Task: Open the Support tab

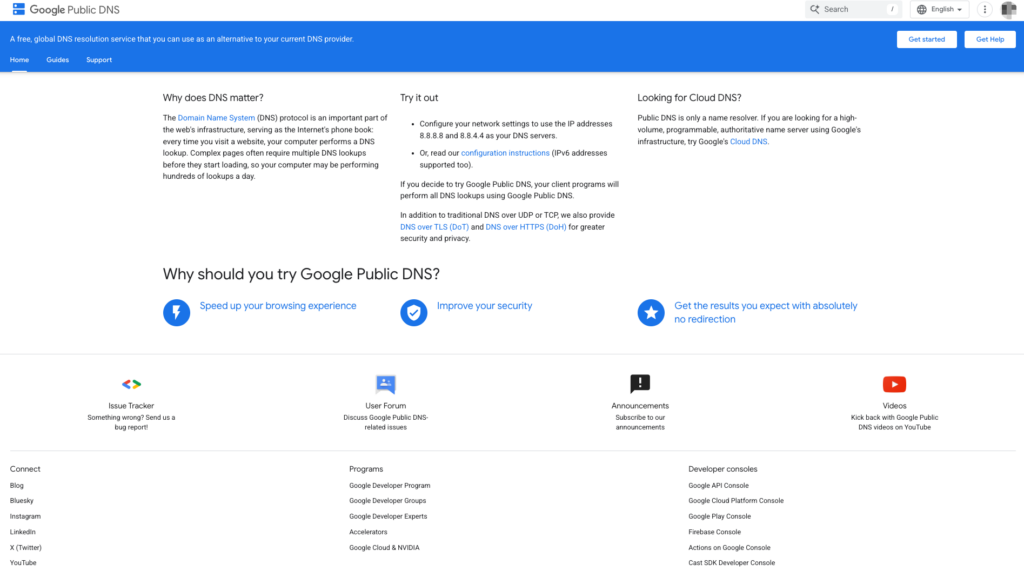Action: point(99,59)
